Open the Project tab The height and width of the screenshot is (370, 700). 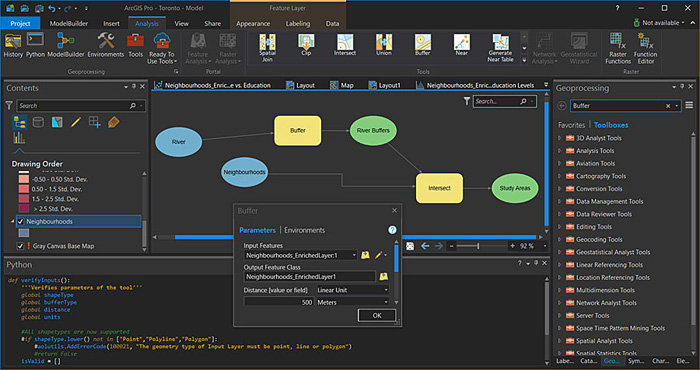[x=21, y=24]
